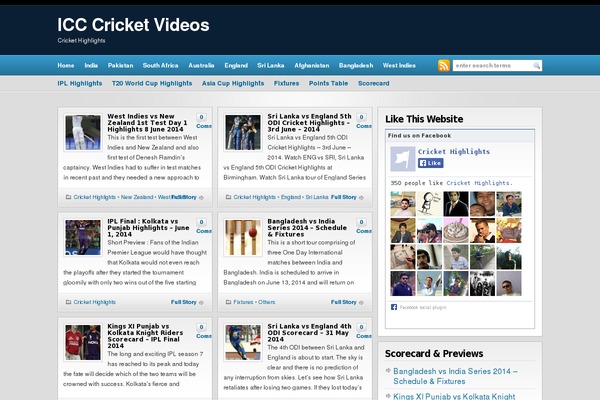Open the West Indies menu item

399,65
